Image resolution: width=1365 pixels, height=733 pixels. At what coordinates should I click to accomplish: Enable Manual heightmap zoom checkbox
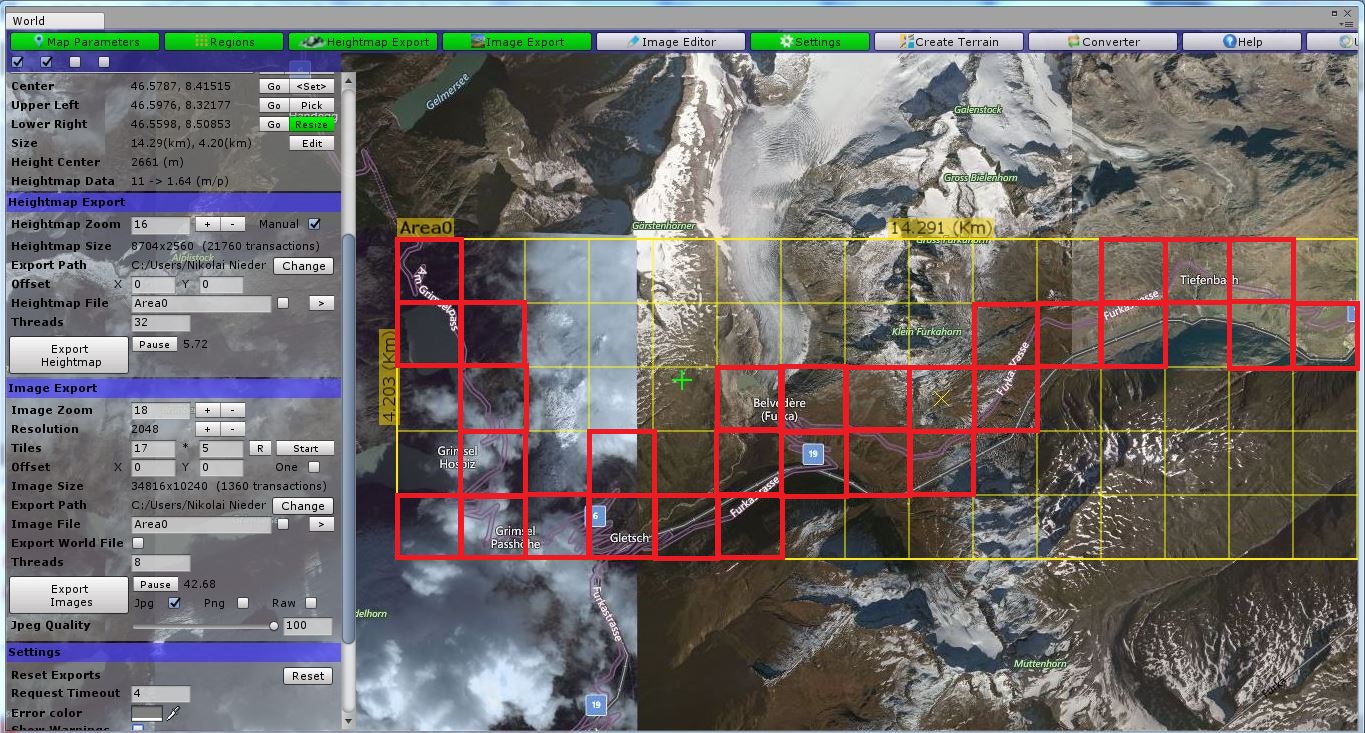[x=314, y=224]
